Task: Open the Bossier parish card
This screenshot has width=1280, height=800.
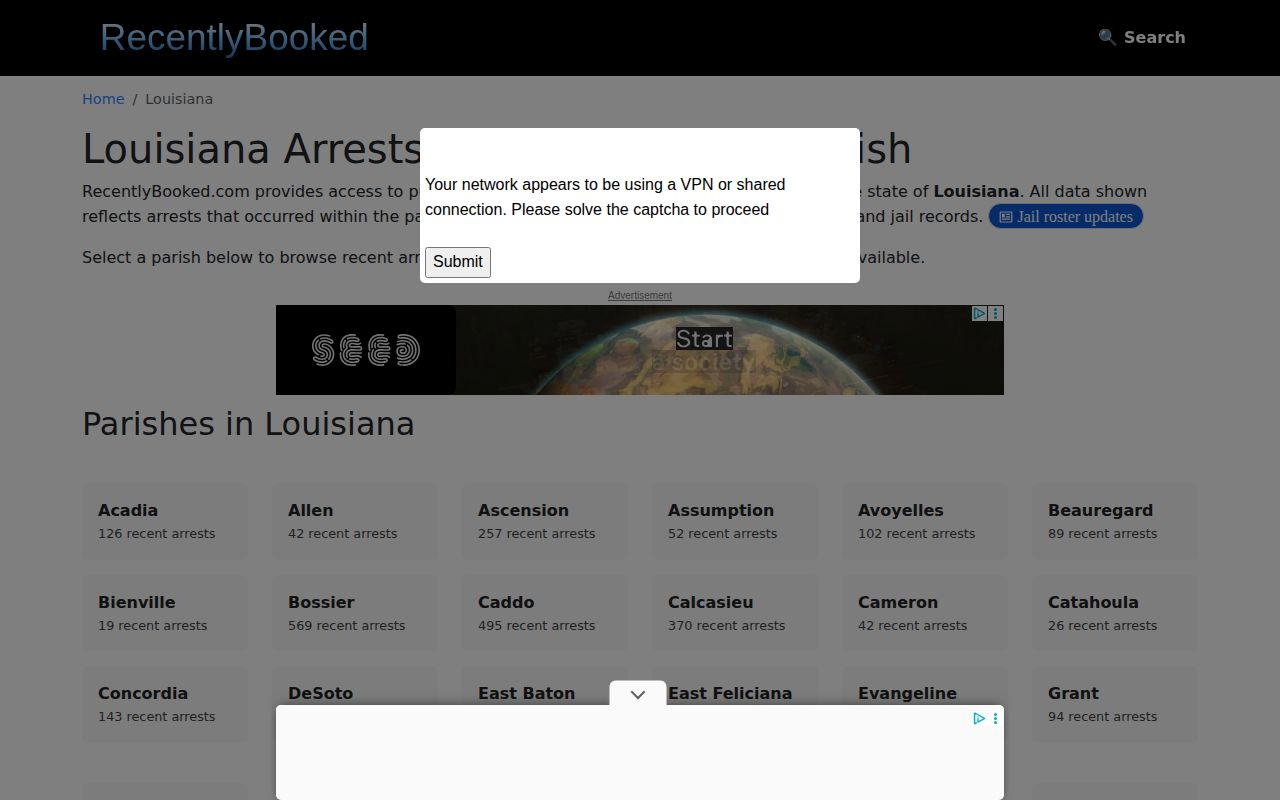Action: [x=355, y=613]
